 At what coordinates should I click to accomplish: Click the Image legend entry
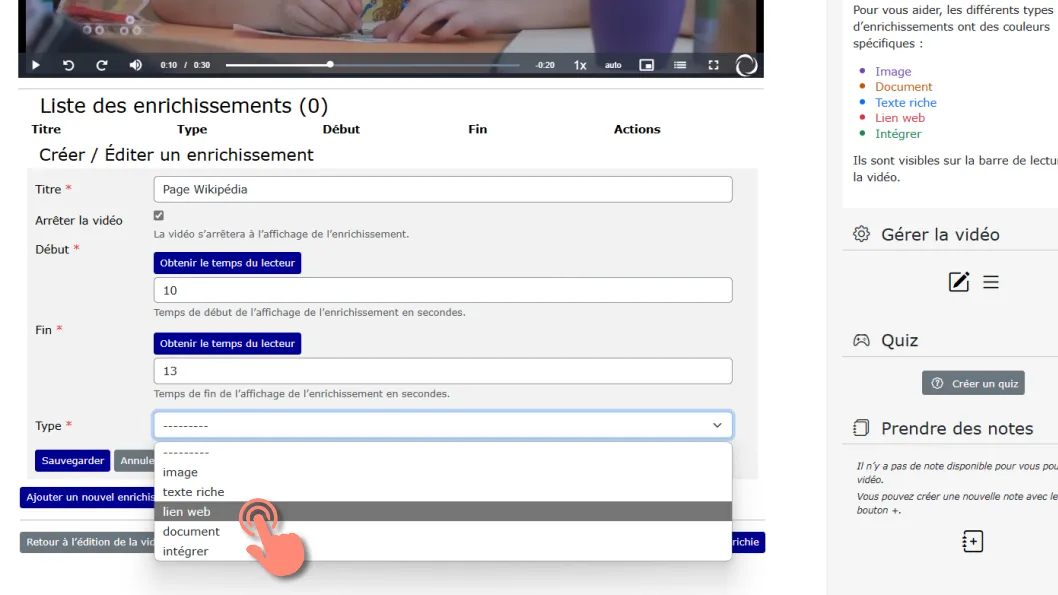coord(893,72)
